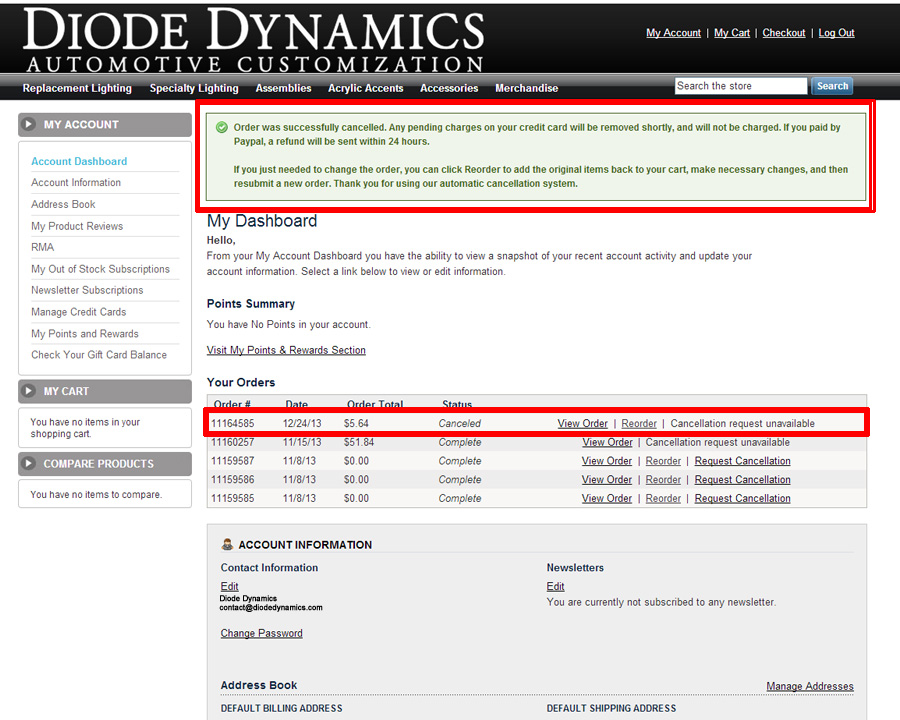Request Cancellation for order 11159587
The height and width of the screenshot is (720, 900).
(x=742, y=461)
